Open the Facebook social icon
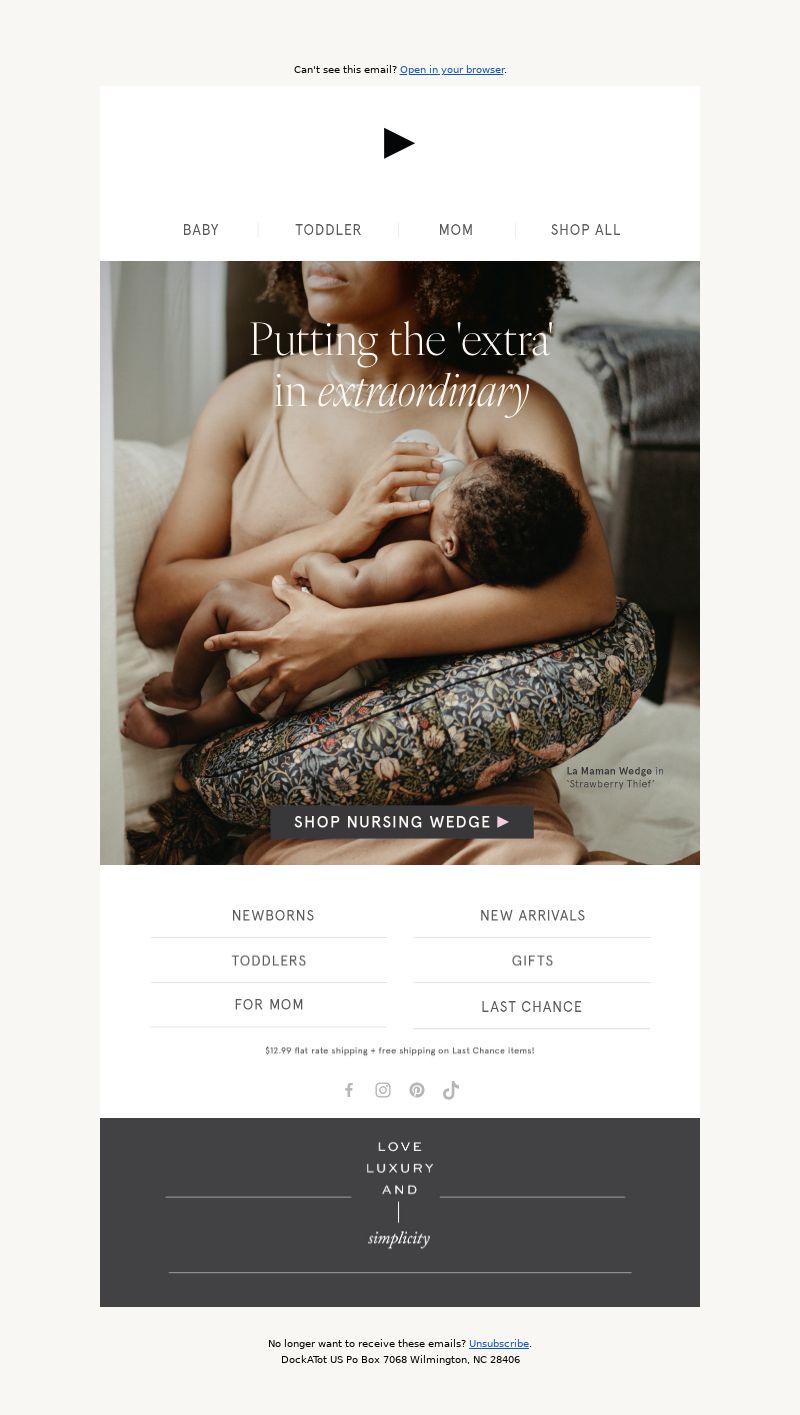Viewport: 800px width, 1415px height. [349, 1090]
